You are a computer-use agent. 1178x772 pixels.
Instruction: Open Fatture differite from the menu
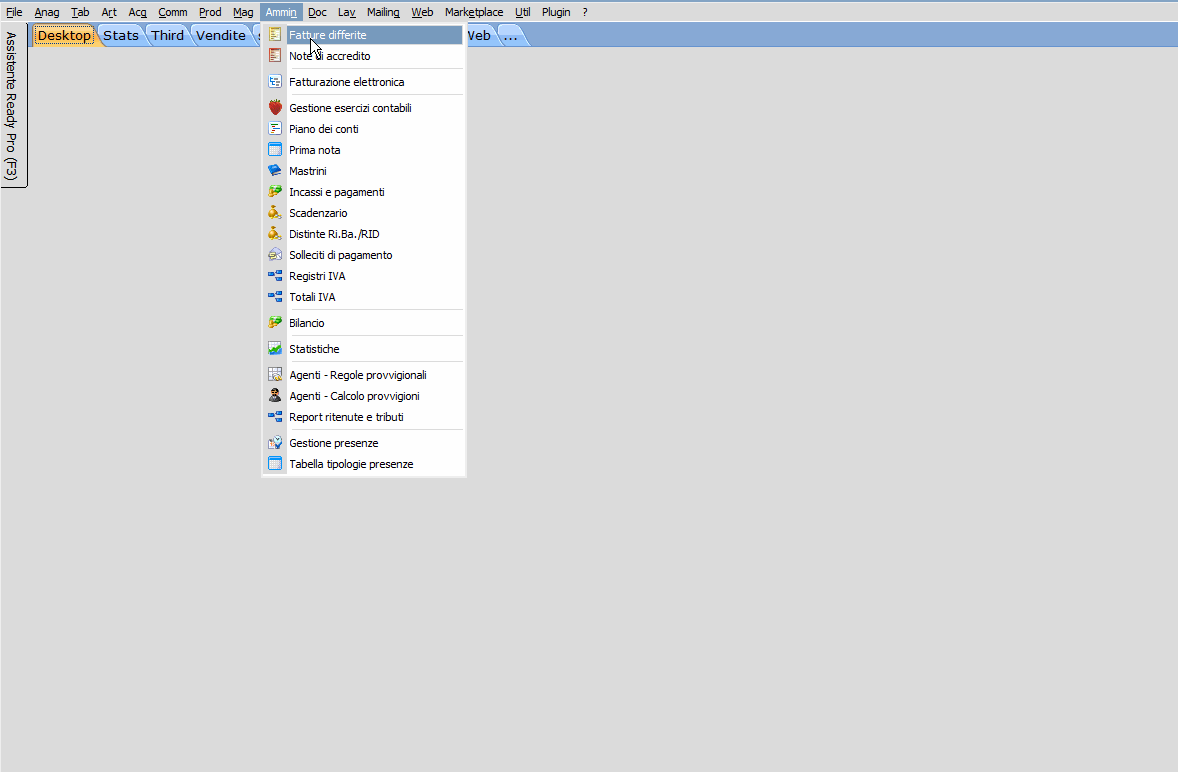(364, 35)
